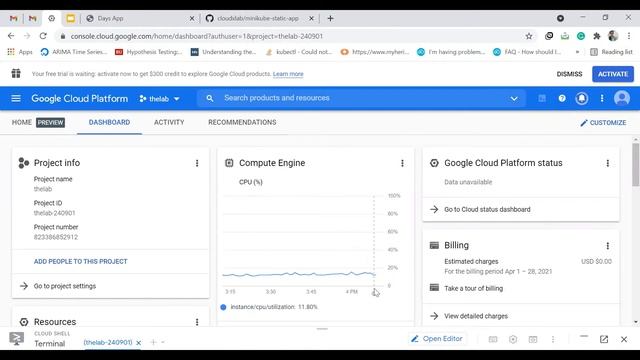Switch to cloudslab/minikube-static-app GitHub tab
640x360 pixels.
click(259, 18)
